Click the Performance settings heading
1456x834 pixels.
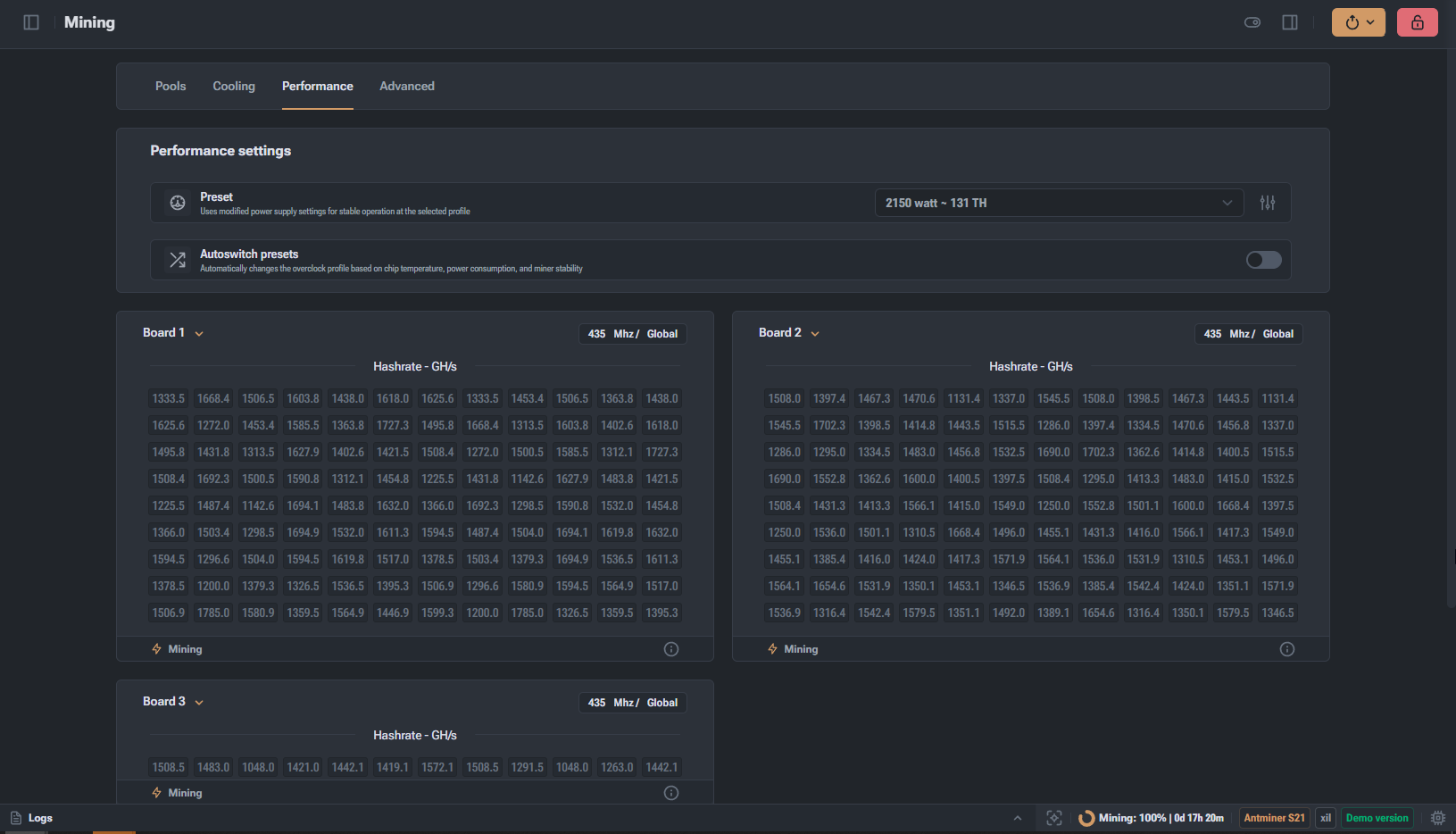220,151
